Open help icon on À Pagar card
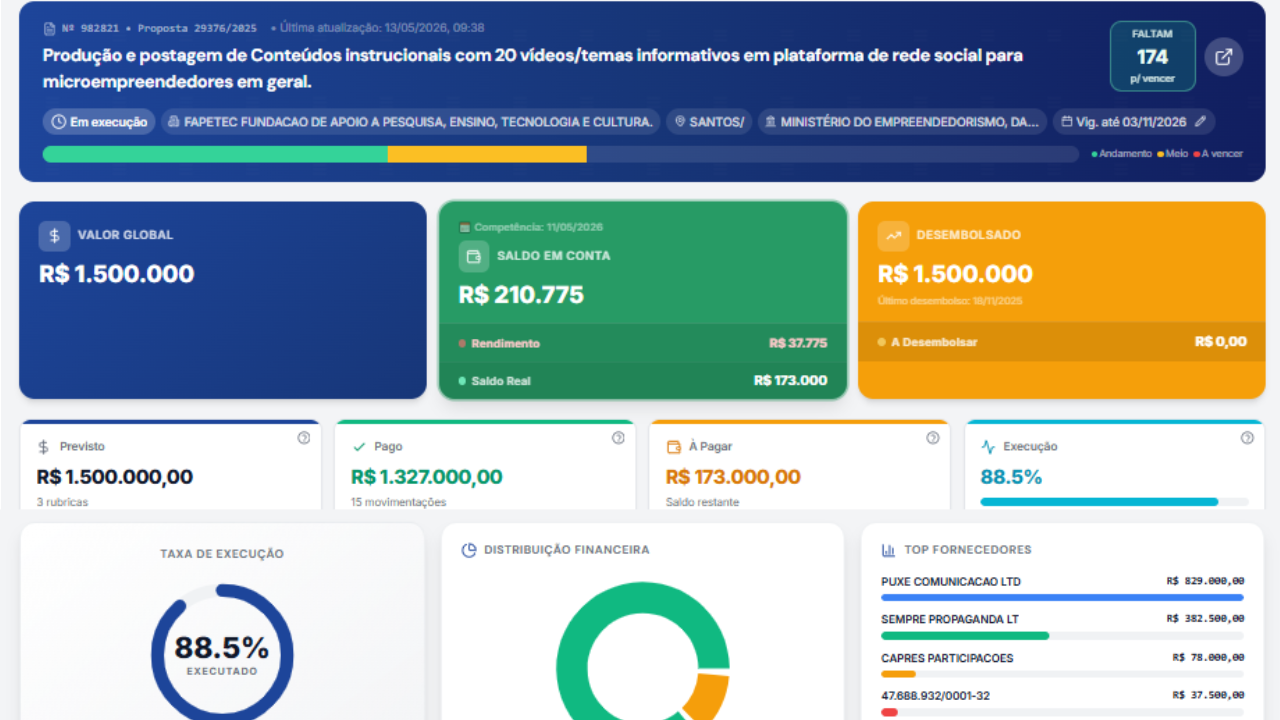 (933, 438)
